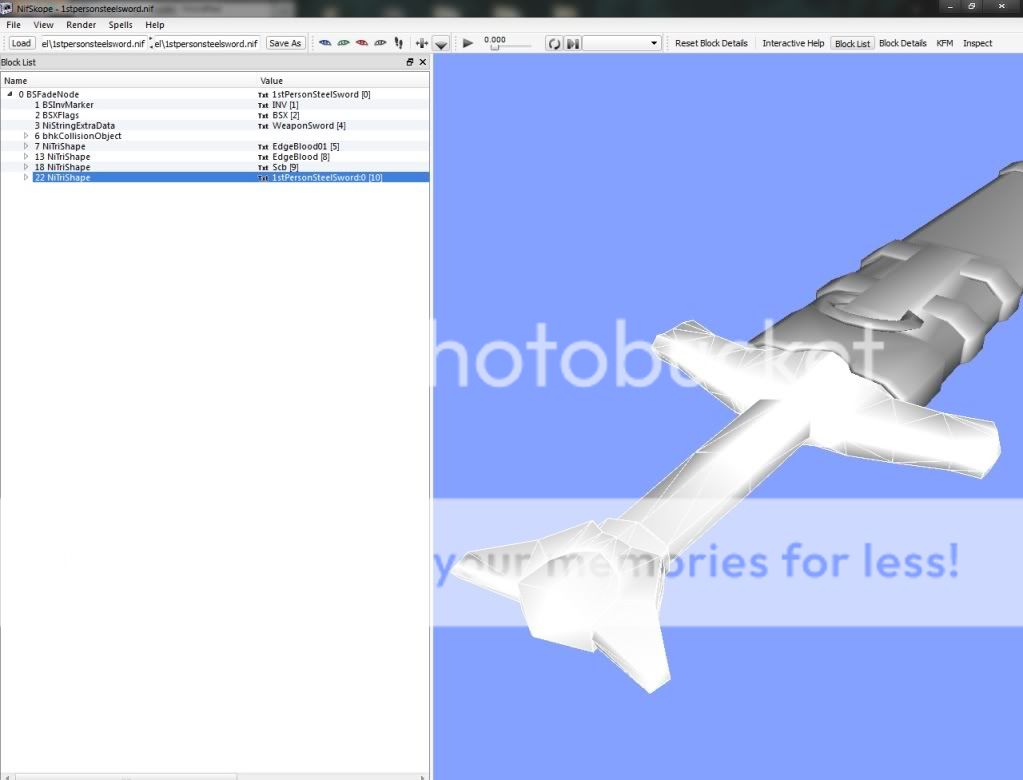This screenshot has height=780, width=1023.
Task: Click the green eye view icon
Action: click(x=343, y=43)
